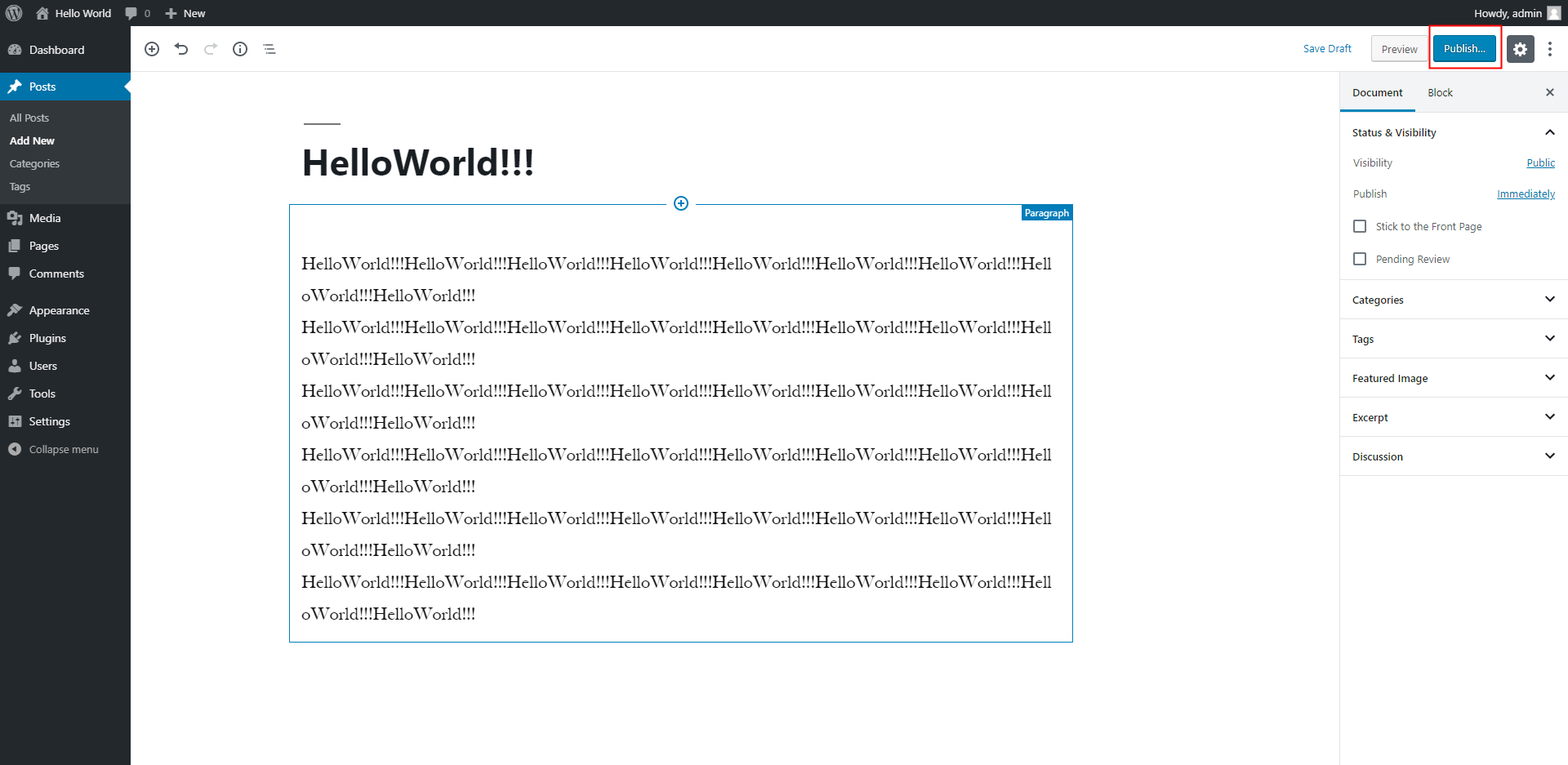The image size is (1568, 765).
Task: Undo the last edit
Action: click(x=181, y=49)
